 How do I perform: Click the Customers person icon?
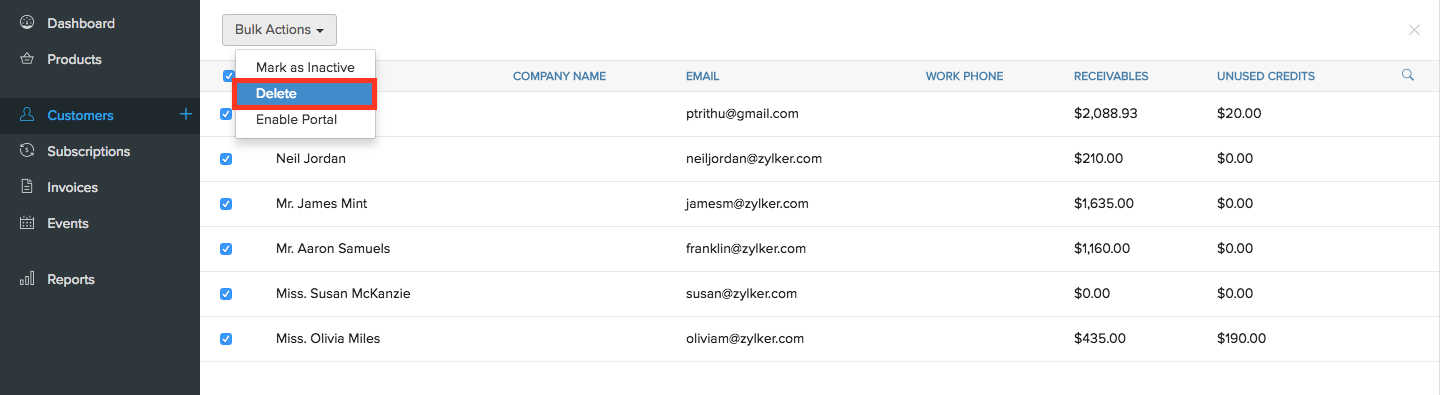27,115
